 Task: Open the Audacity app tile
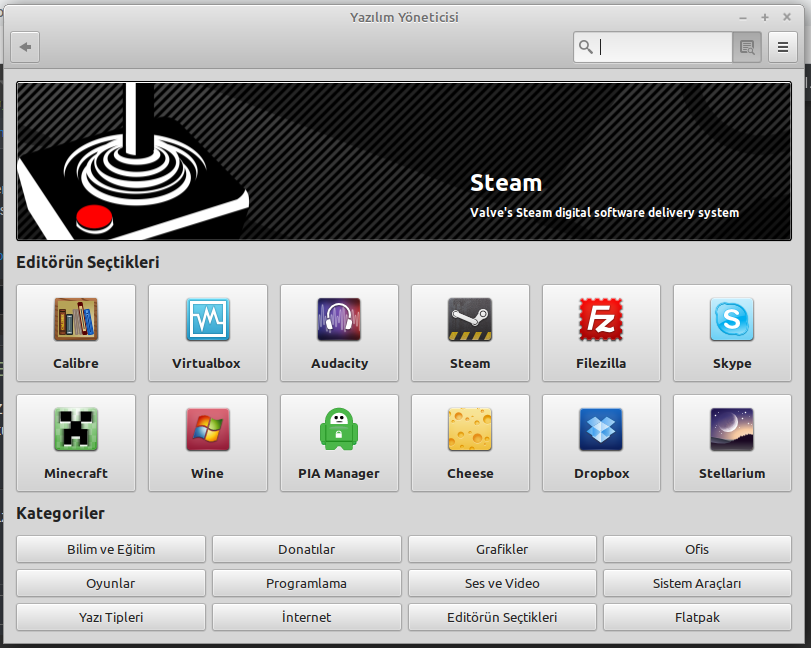pyautogui.click(x=339, y=333)
